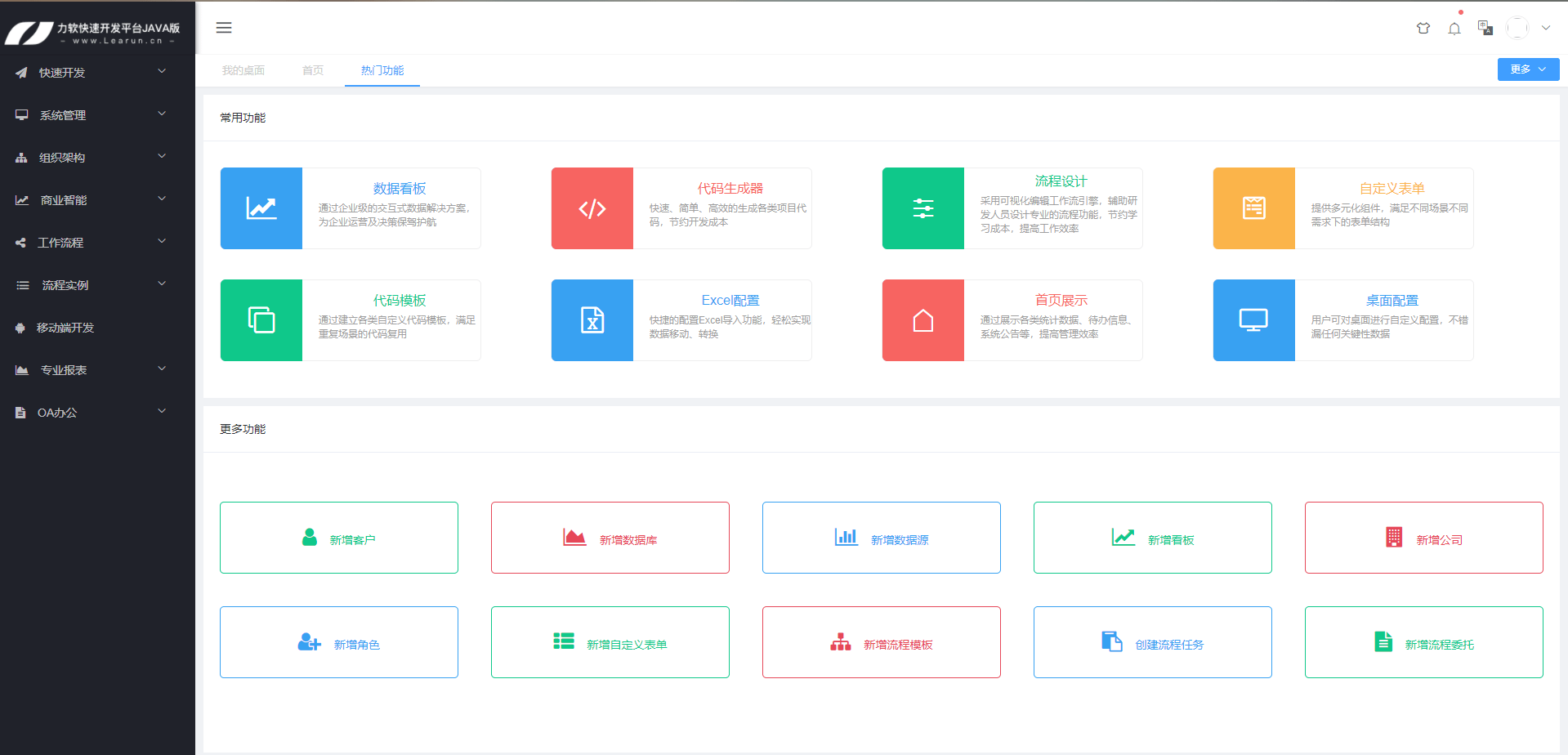The image size is (1568, 755).
Task: Expand the 工作流程 menu chevron
Action: [162, 241]
